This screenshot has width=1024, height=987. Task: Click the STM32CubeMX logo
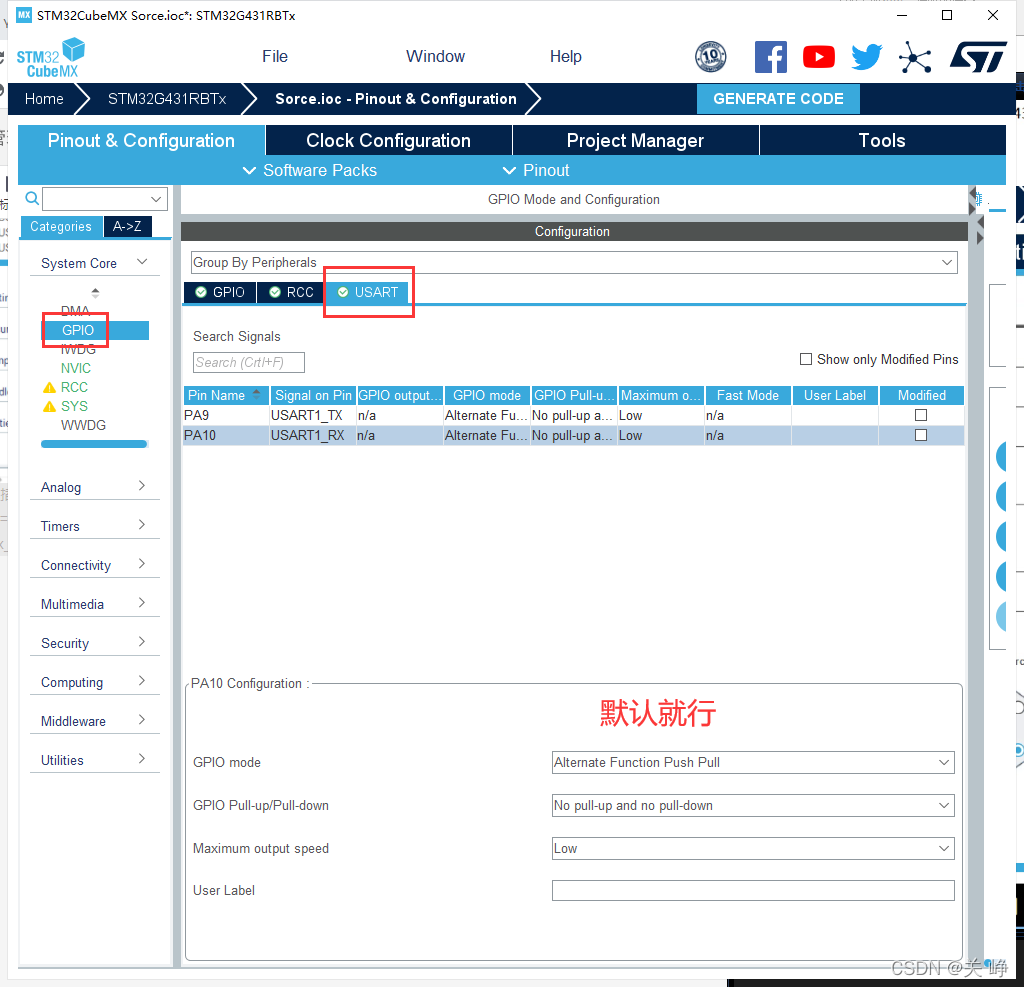click(50, 57)
